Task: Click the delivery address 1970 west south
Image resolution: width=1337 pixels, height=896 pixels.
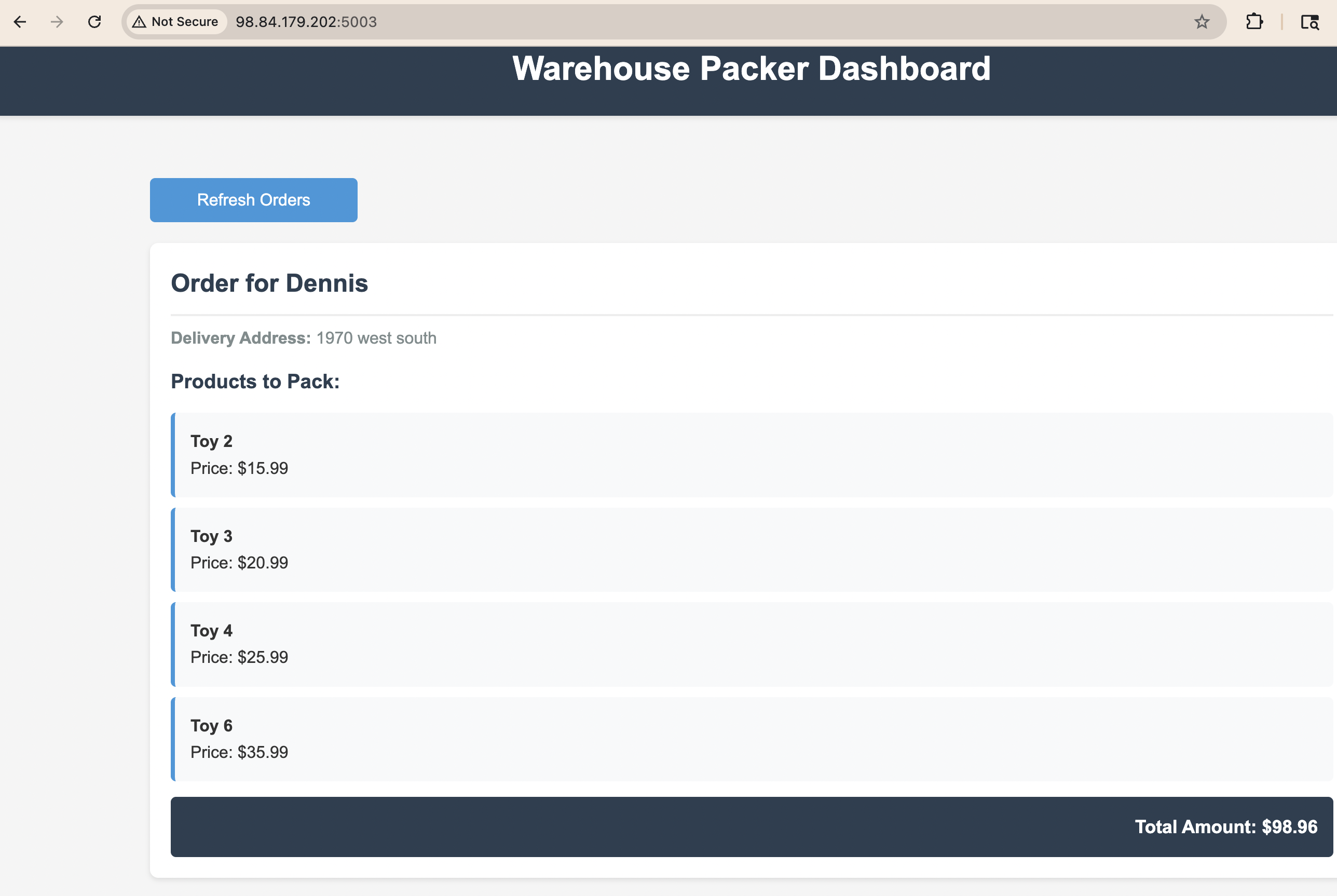Action: pos(376,338)
